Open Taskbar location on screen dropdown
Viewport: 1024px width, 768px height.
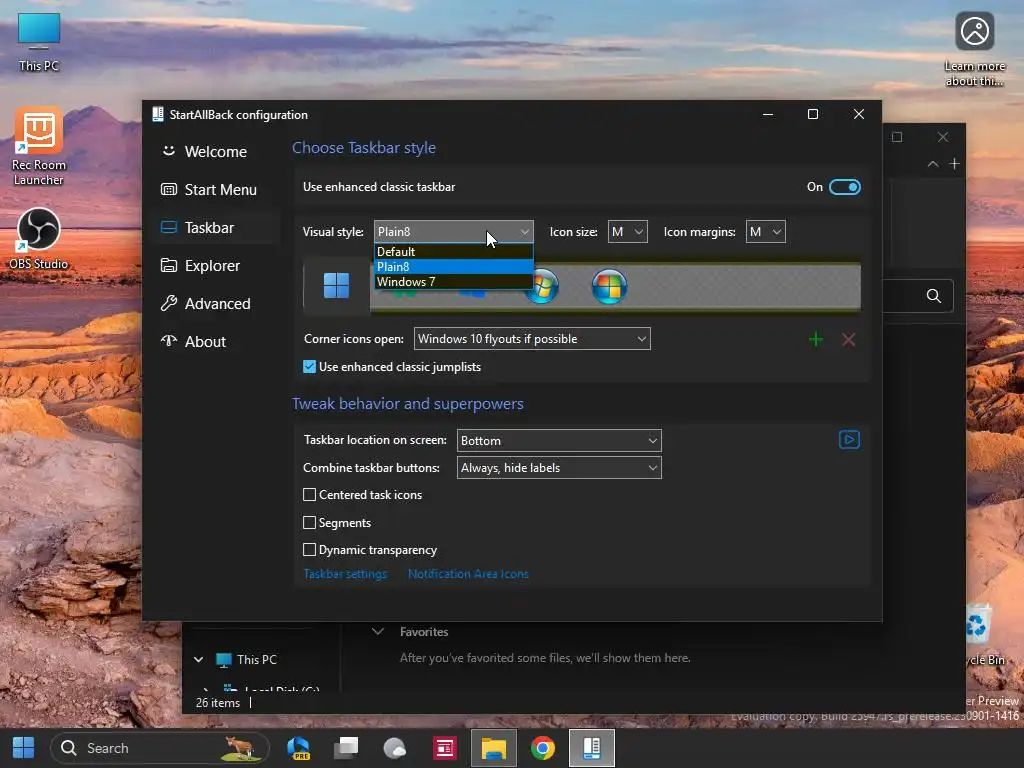pos(559,441)
